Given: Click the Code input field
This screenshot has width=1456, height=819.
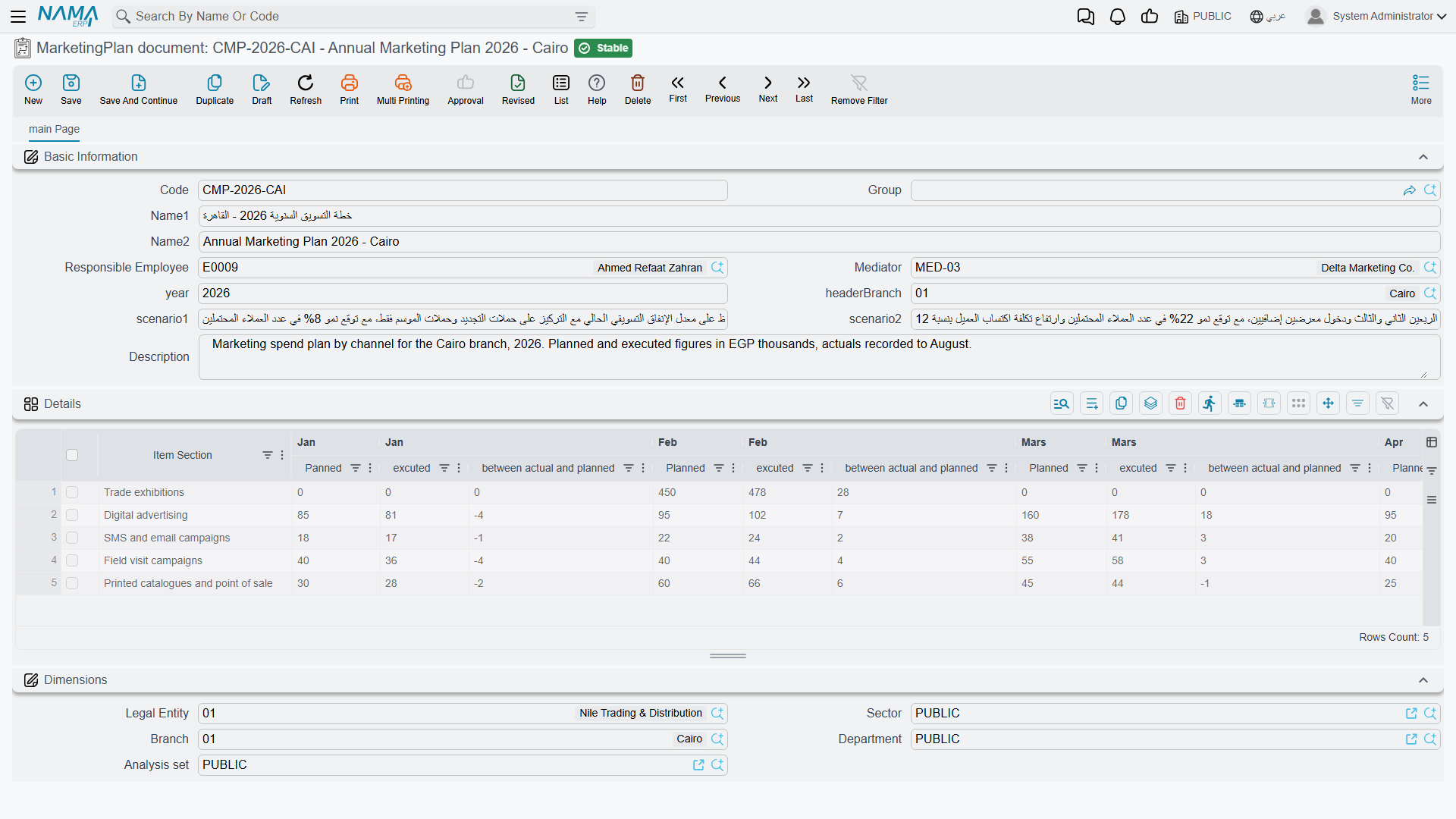Looking at the screenshot, I should [x=463, y=190].
